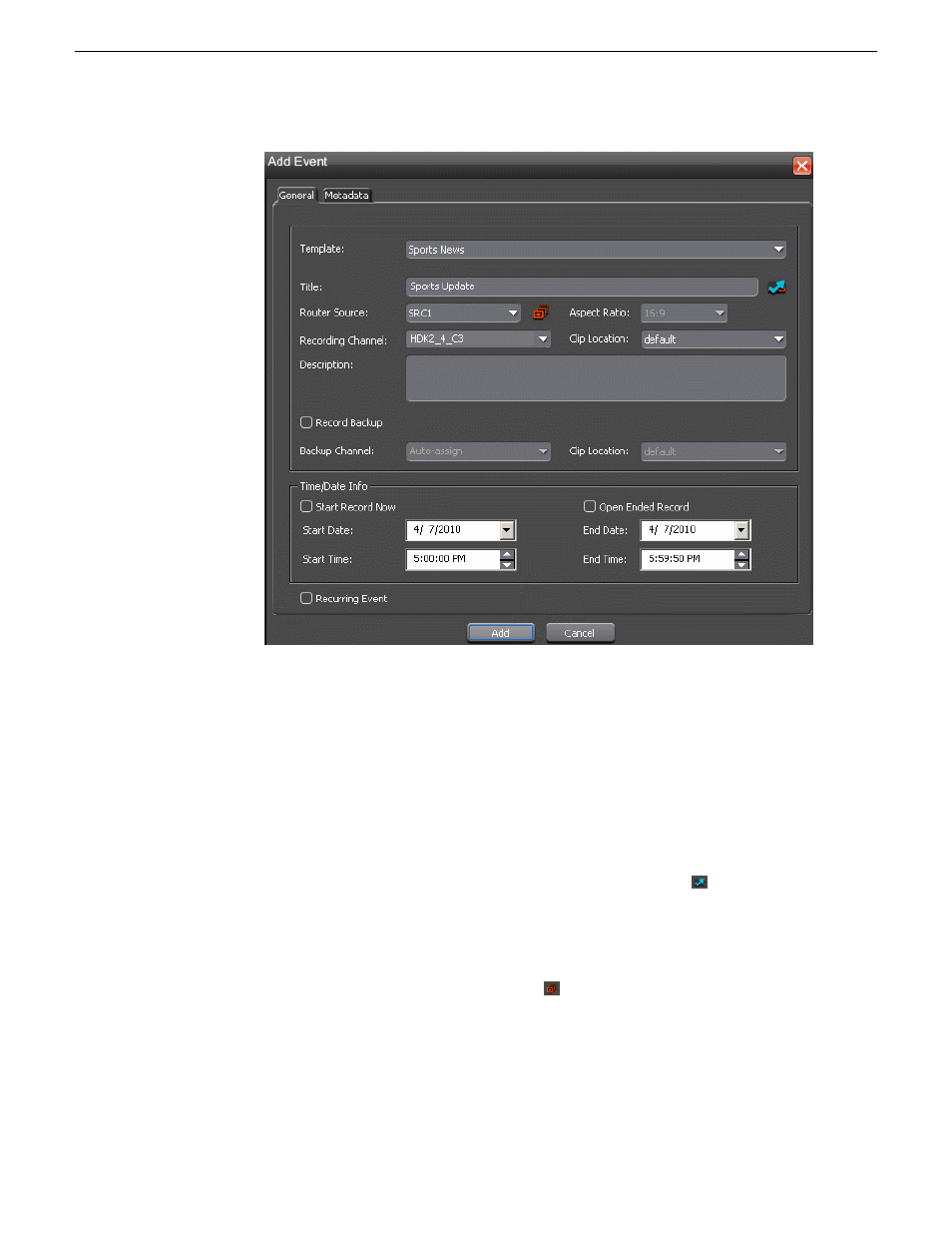This screenshot has height=1233, width=952.
Task: Toggle Open Ended Record checkbox
Action: (590, 506)
